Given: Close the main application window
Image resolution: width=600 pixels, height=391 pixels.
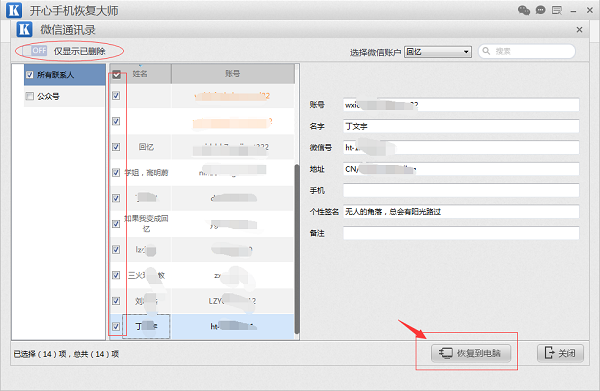Looking at the screenshot, I should [x=590, y=10].
